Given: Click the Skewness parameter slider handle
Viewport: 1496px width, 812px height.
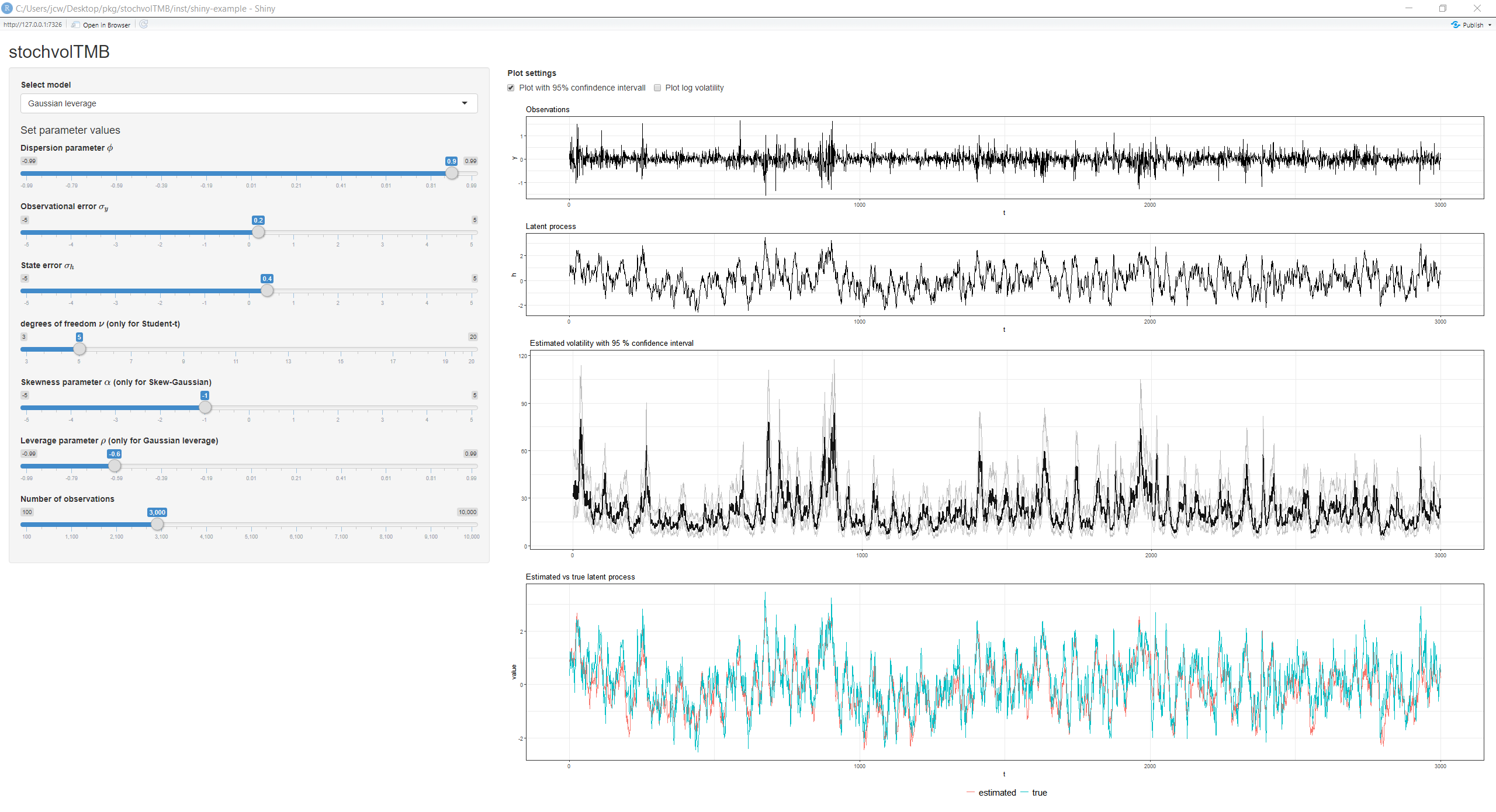Looking at the screenshot, I should tap(205, 407).
